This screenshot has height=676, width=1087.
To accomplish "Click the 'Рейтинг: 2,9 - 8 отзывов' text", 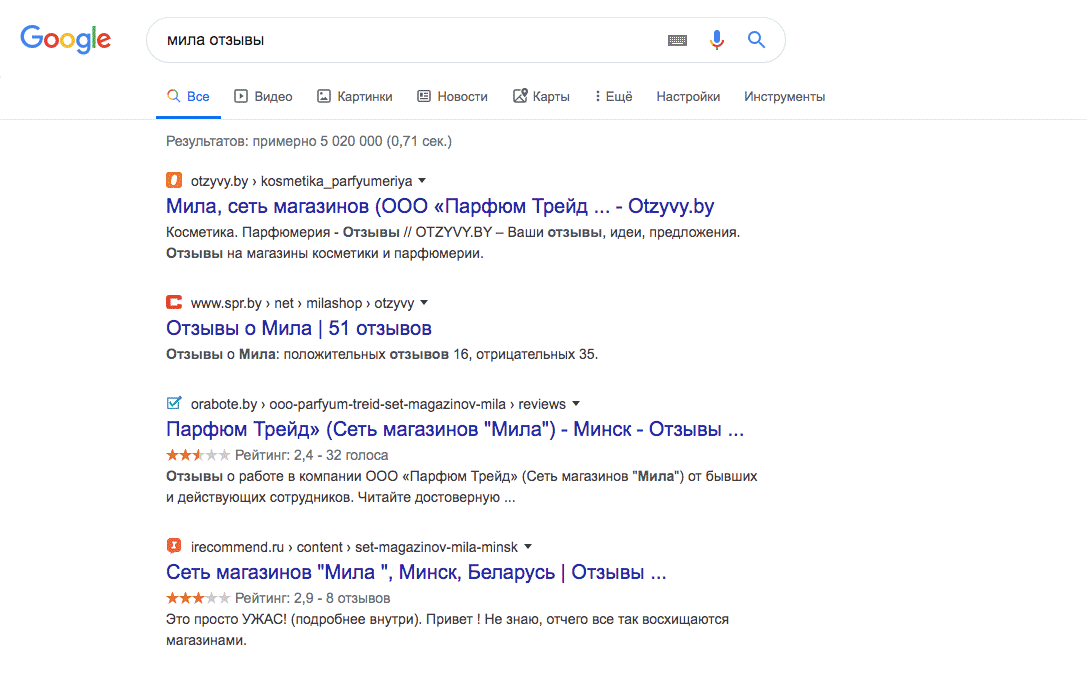I will [313, 598].
